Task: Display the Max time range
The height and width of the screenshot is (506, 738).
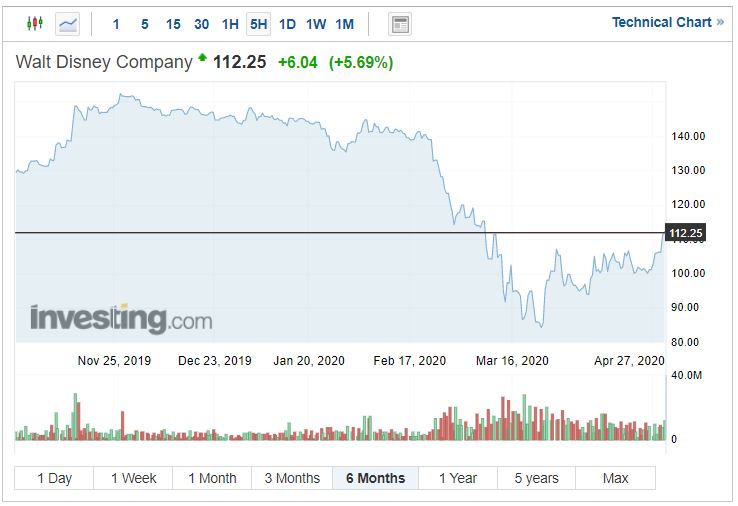Action: tap(615, 478)
